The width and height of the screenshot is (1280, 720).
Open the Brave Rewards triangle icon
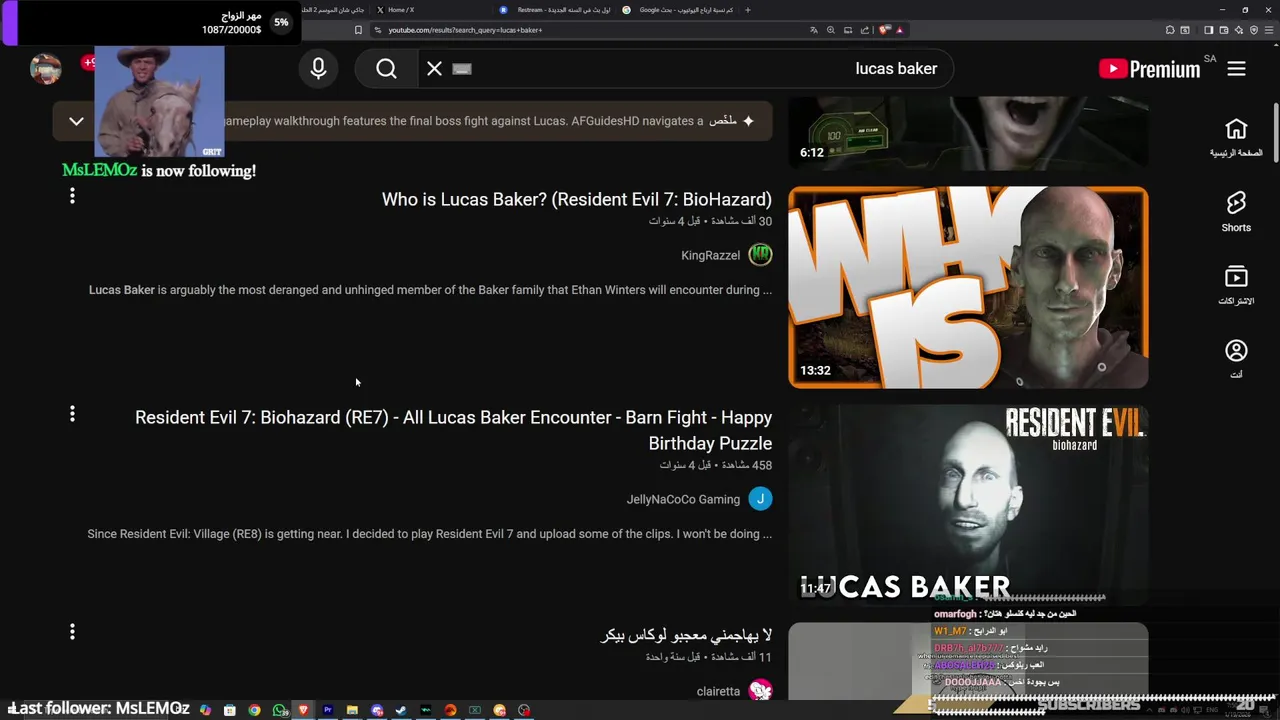point(899,30)
